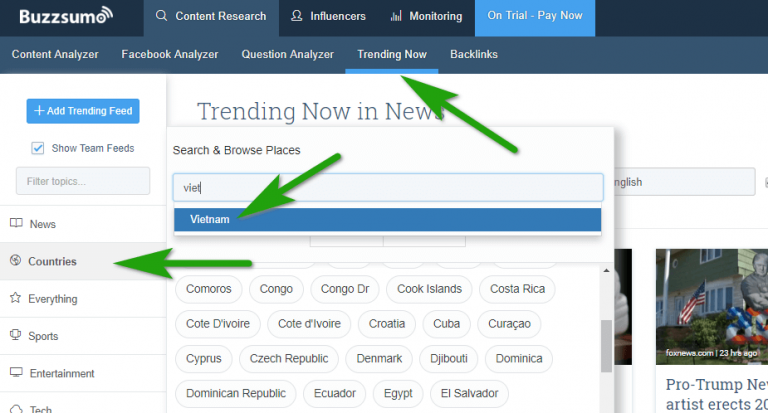
Task: Click the Tech cloud icon
Action: pyautogui.click(x=16, y=409)
